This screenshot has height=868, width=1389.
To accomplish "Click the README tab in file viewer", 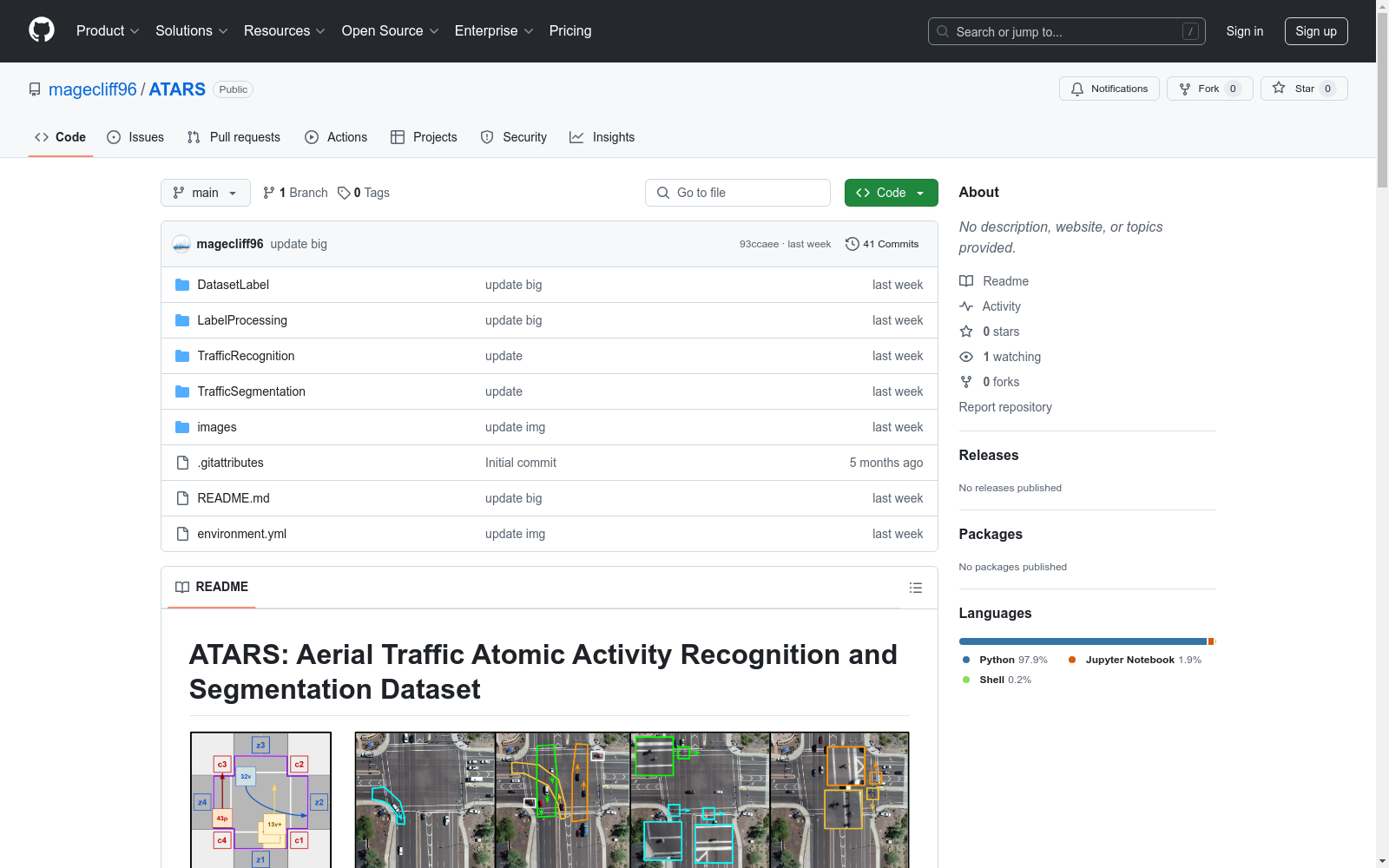I will click(212, 588).
